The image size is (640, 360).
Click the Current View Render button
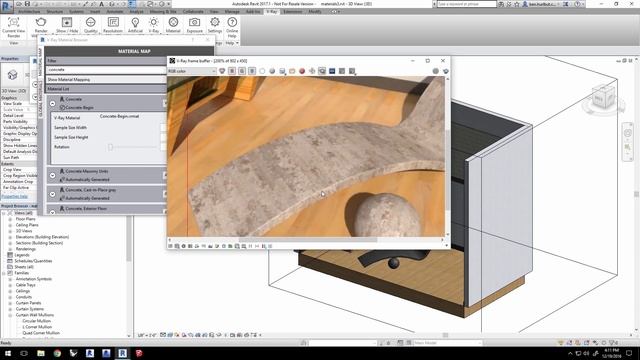(13, 27)
